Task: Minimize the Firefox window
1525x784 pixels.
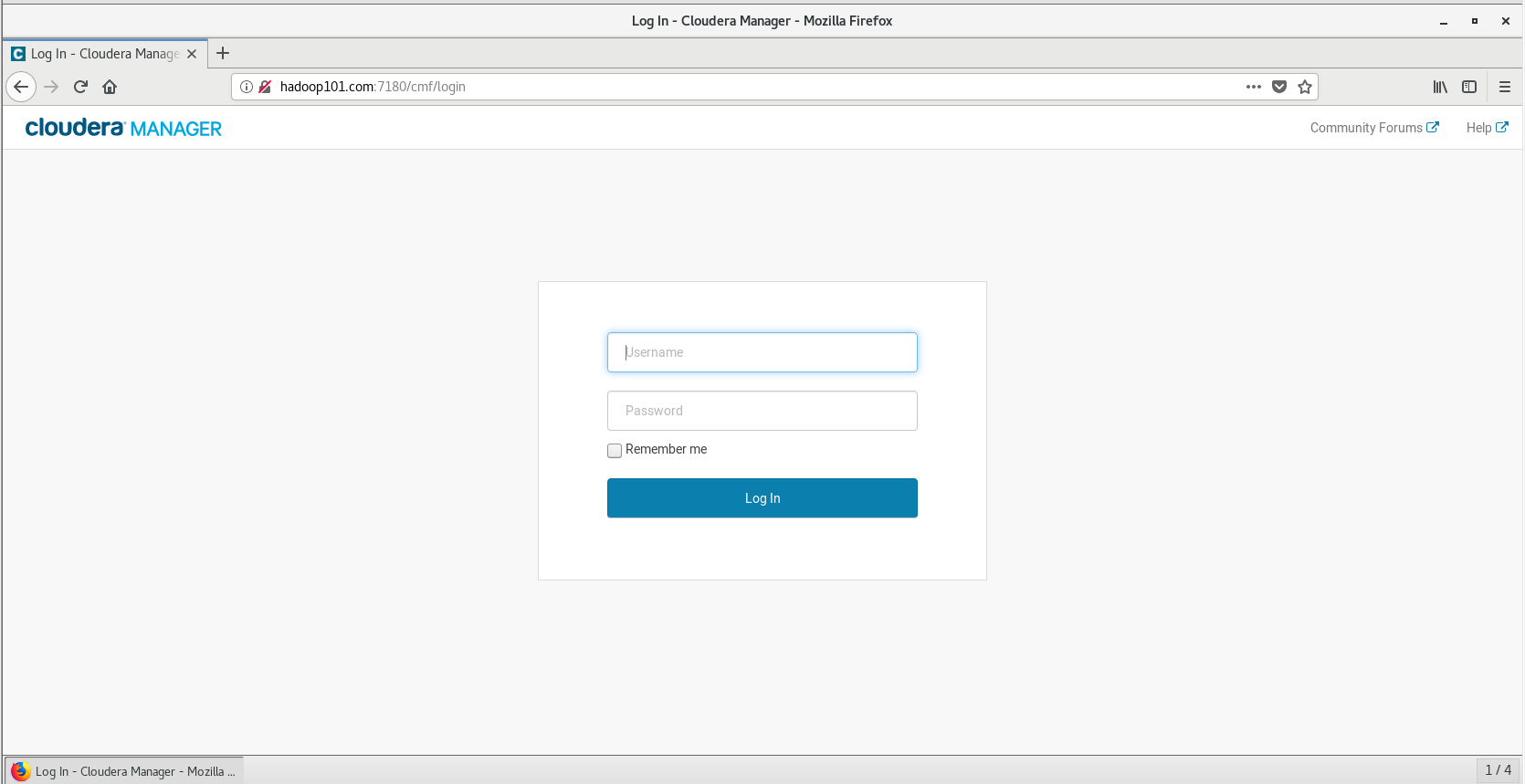Action: [1444, 21]
